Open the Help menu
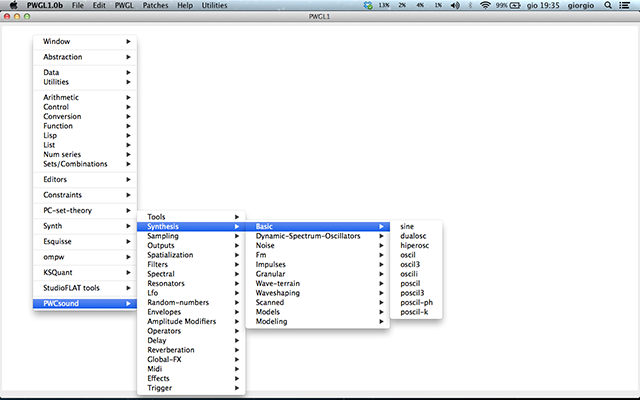The height and width of the screenshot is (400, 640). click(x=185, y=5)
